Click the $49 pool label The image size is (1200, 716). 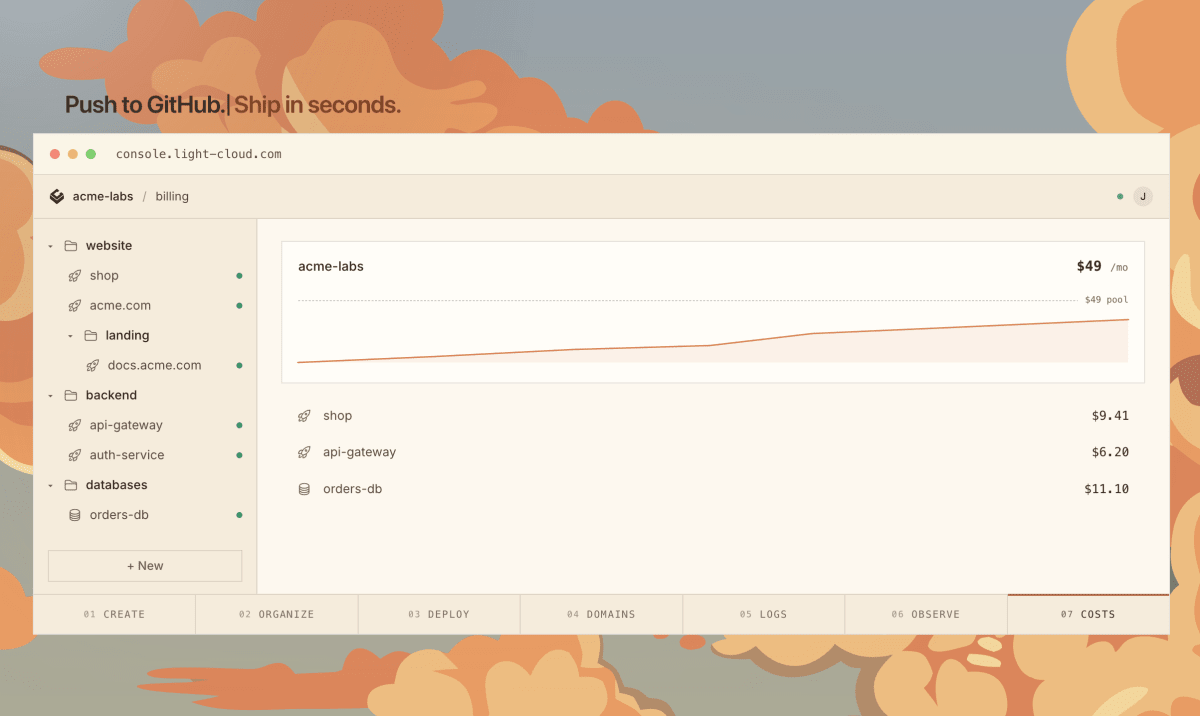[x=1106, y=300]
